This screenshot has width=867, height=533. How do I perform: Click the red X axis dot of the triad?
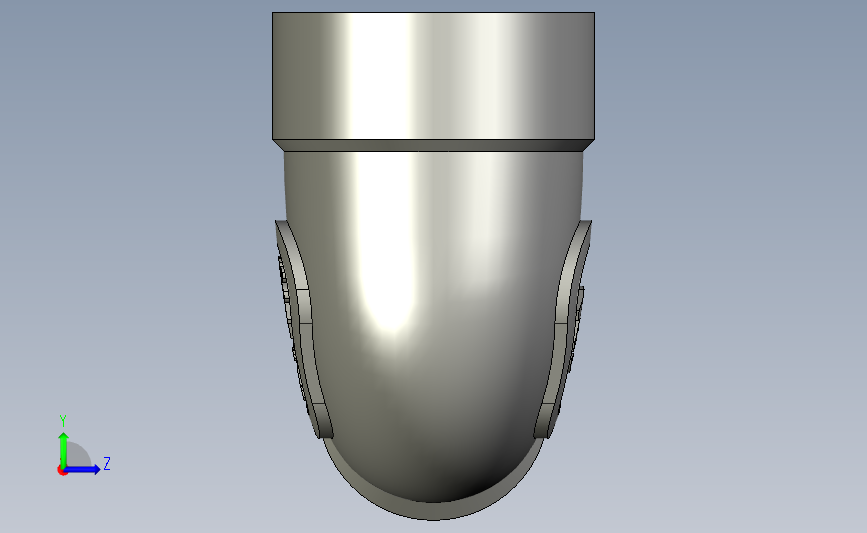(x=62, y=471)
